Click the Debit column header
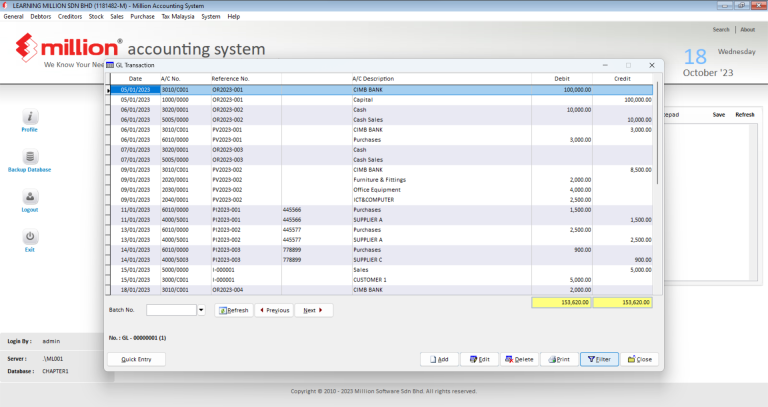 pos(562,79)
